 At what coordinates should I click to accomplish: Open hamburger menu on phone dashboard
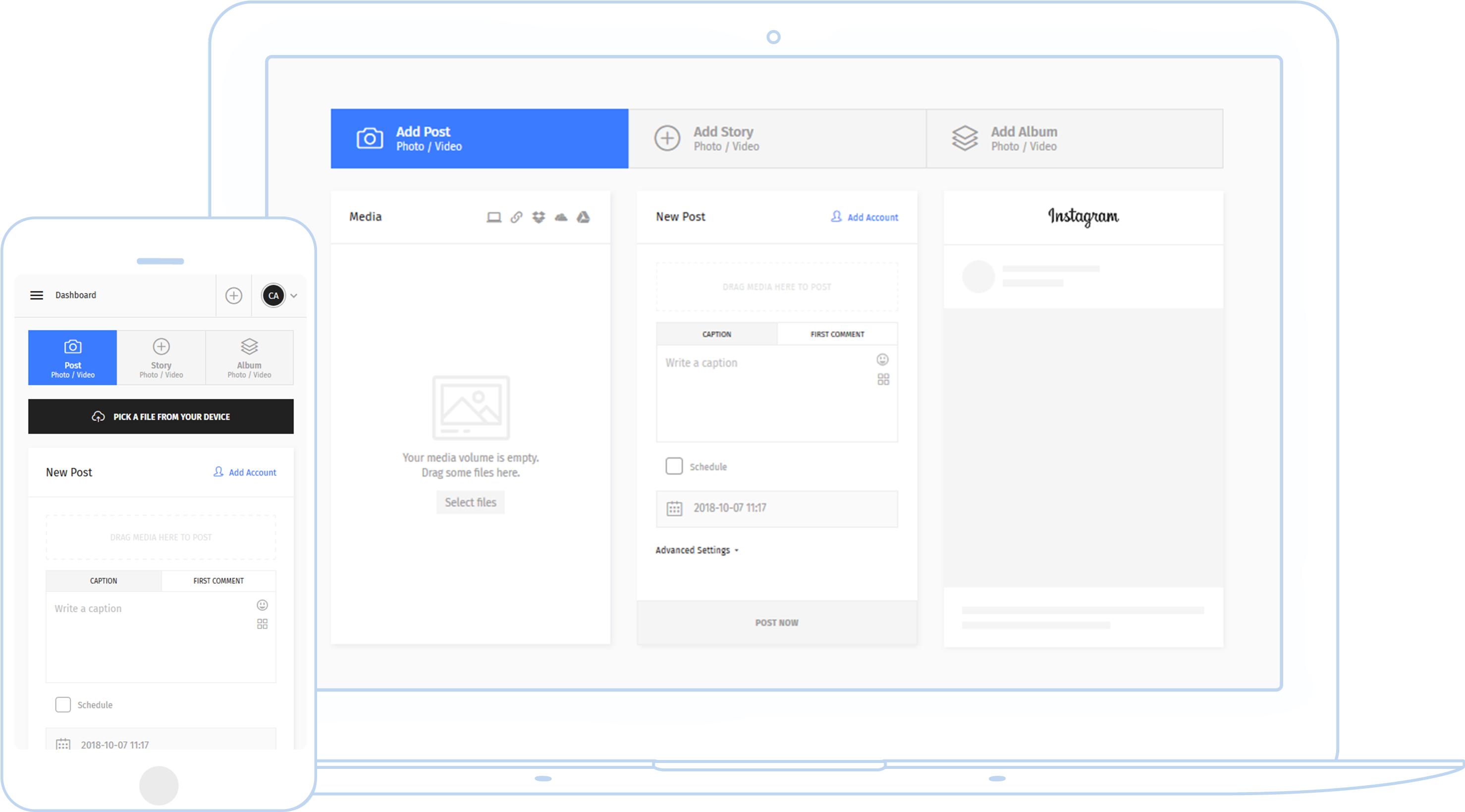(x=36, y=295)
